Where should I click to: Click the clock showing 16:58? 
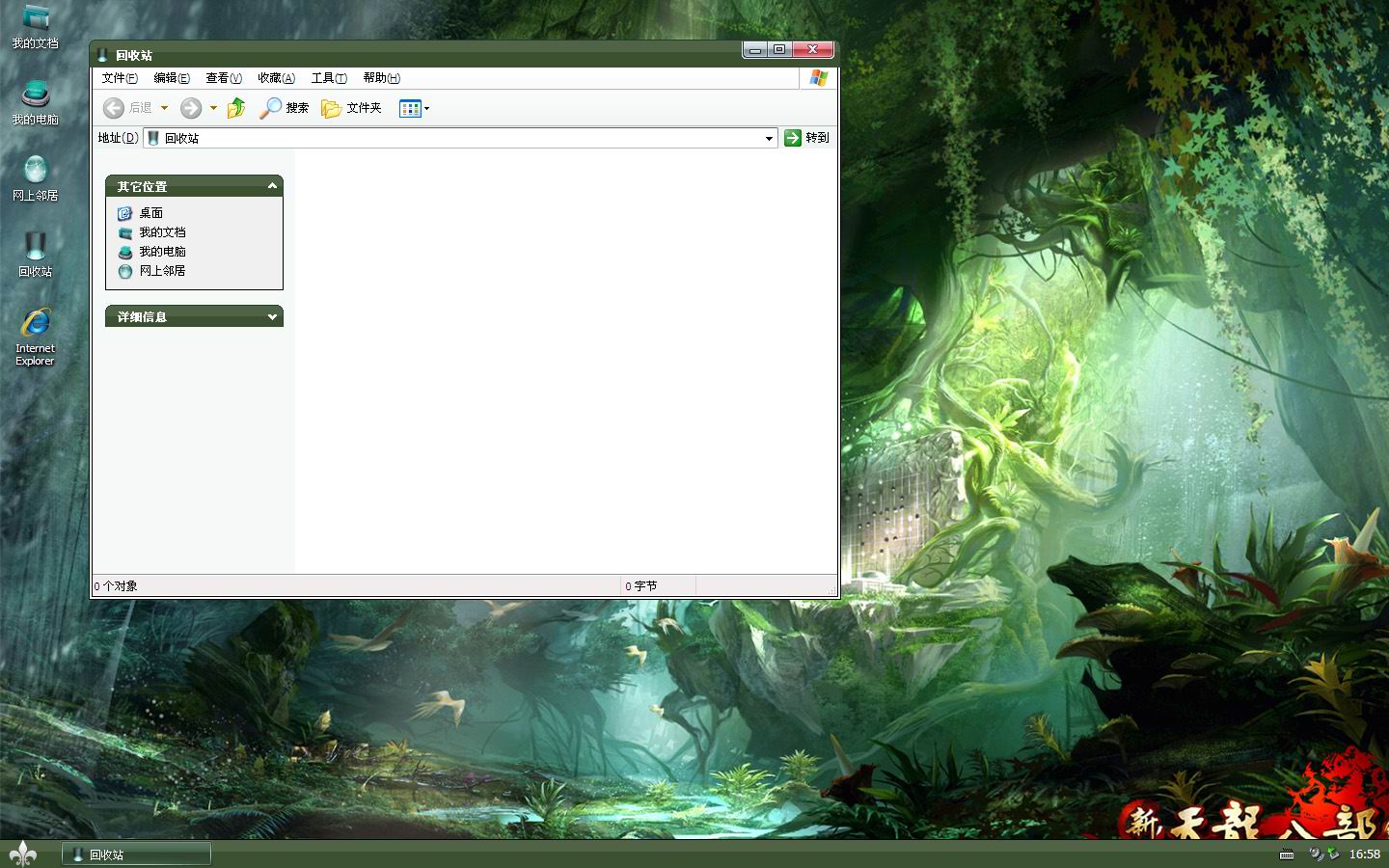click(1364, 854)
